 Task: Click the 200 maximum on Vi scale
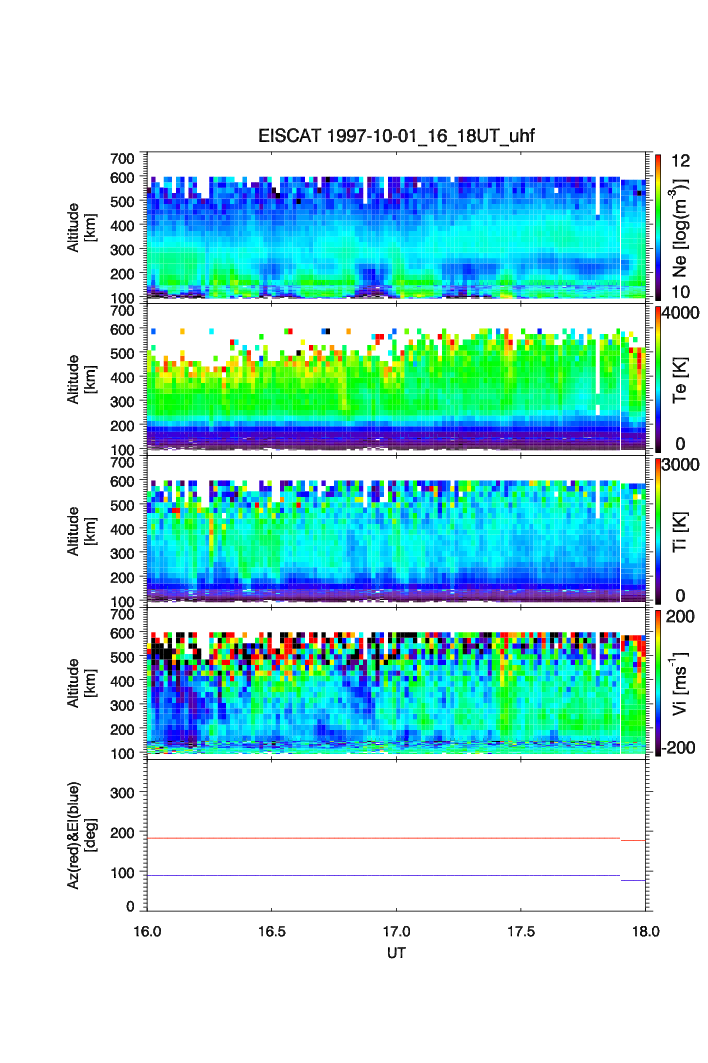[x=680, y=616]
